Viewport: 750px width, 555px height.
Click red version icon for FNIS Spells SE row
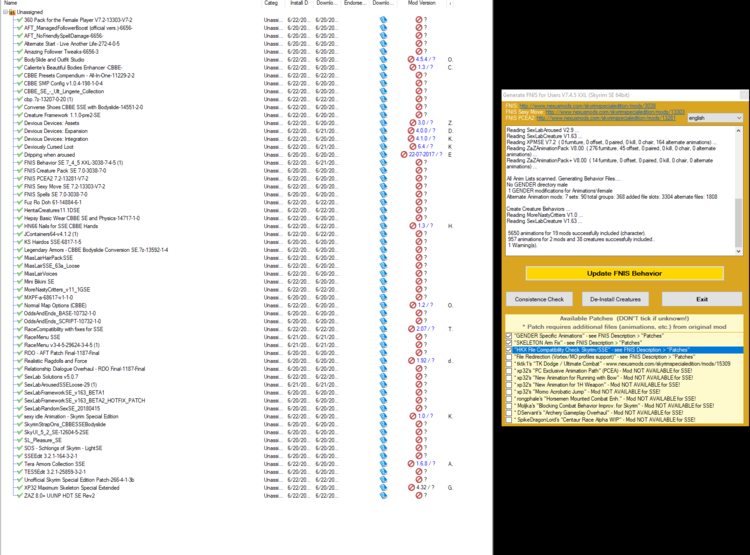(x=419, y=194)
